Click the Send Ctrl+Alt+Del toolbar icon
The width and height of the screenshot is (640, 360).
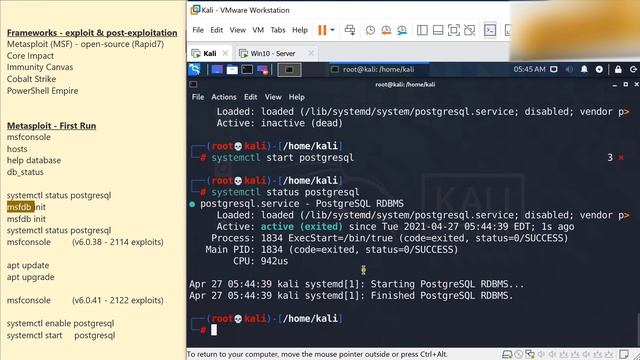click(350, 30)
